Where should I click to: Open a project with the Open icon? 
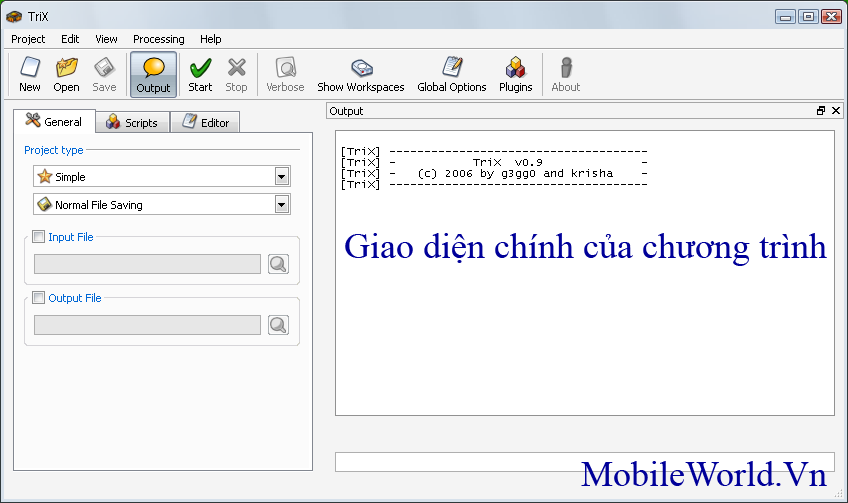(x=66, y=74)
